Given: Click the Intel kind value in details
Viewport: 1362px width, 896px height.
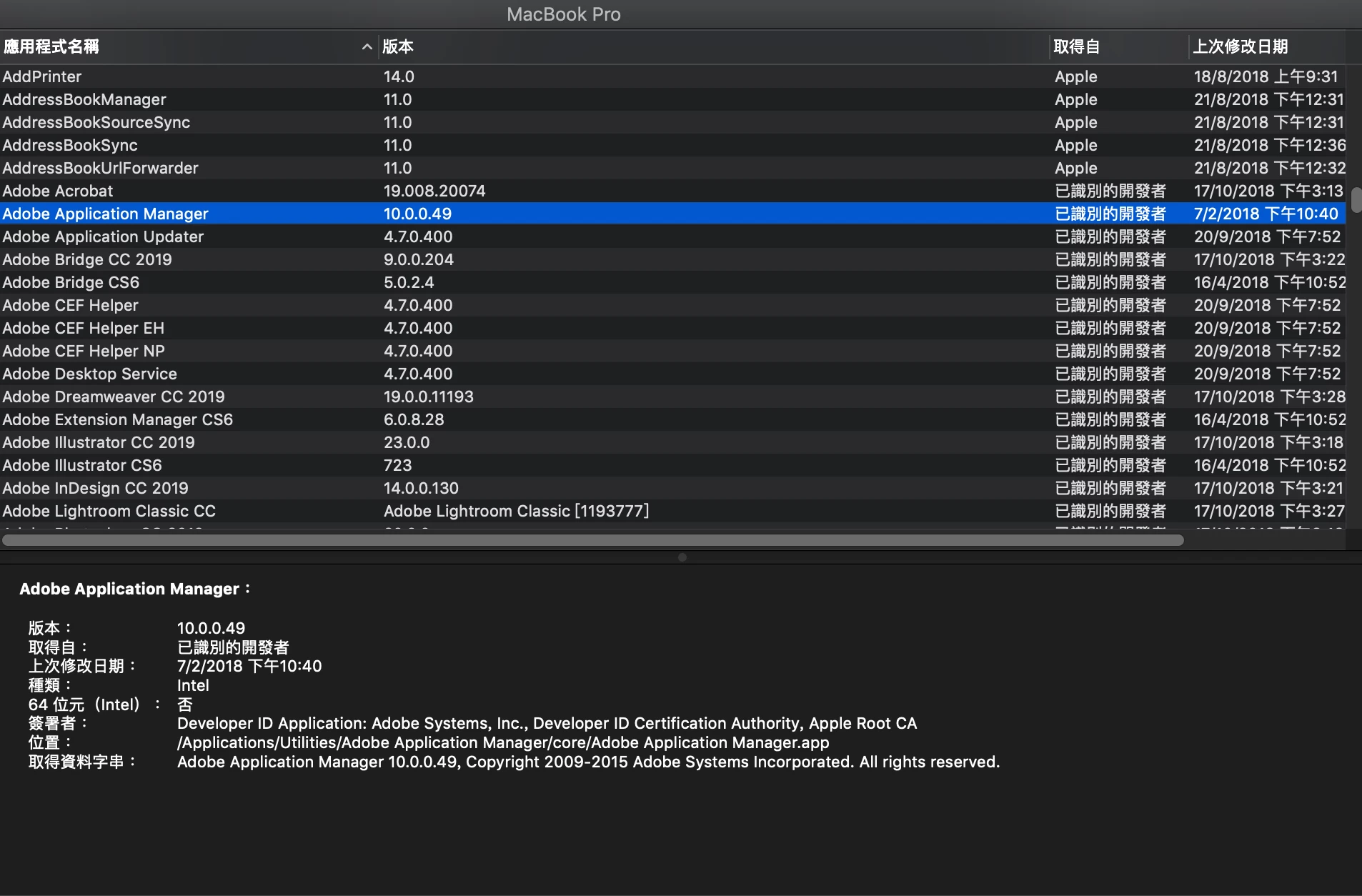Looking at the screenshot, I should (193, 685).
